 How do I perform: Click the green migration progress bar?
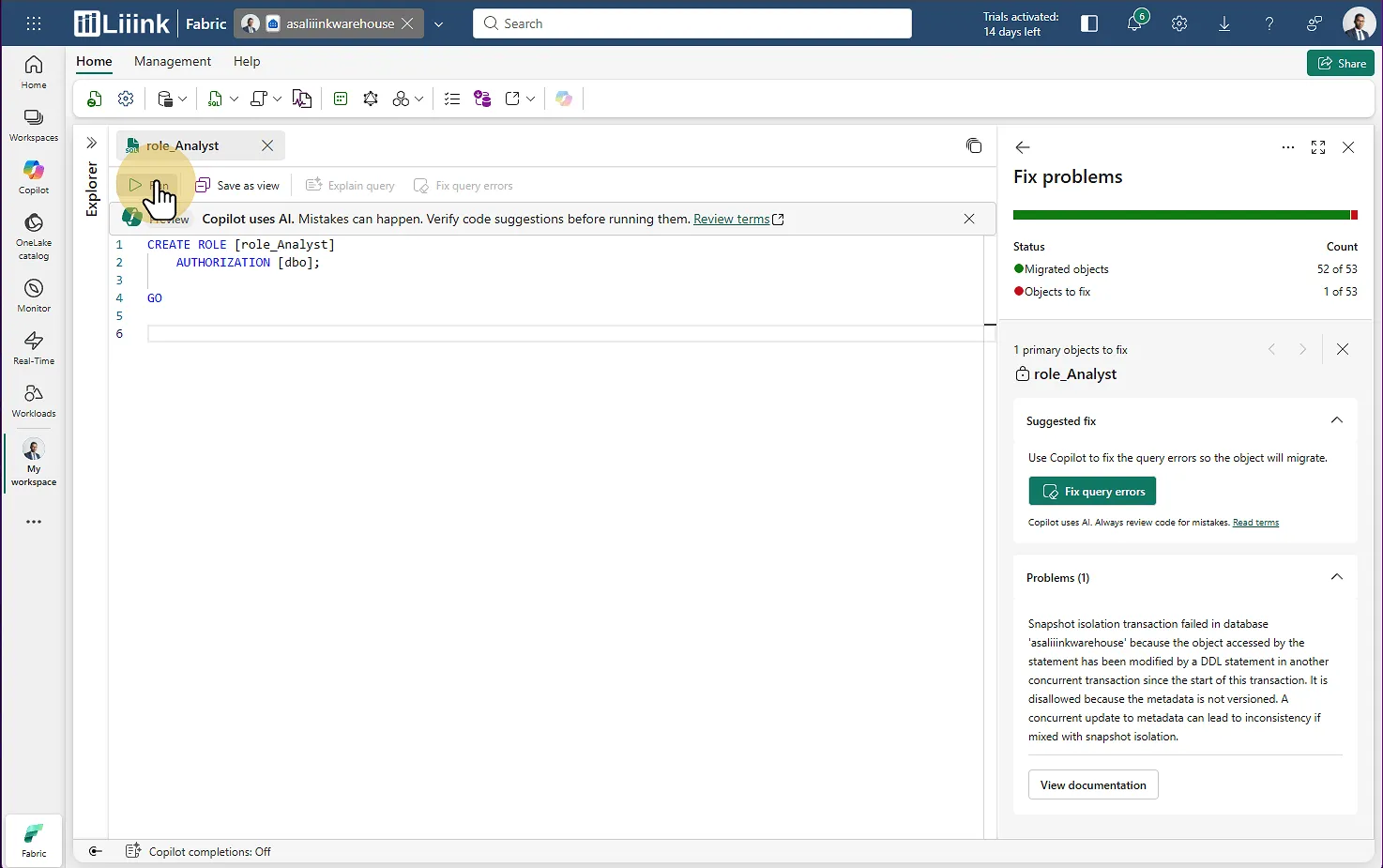point(1180,215)
